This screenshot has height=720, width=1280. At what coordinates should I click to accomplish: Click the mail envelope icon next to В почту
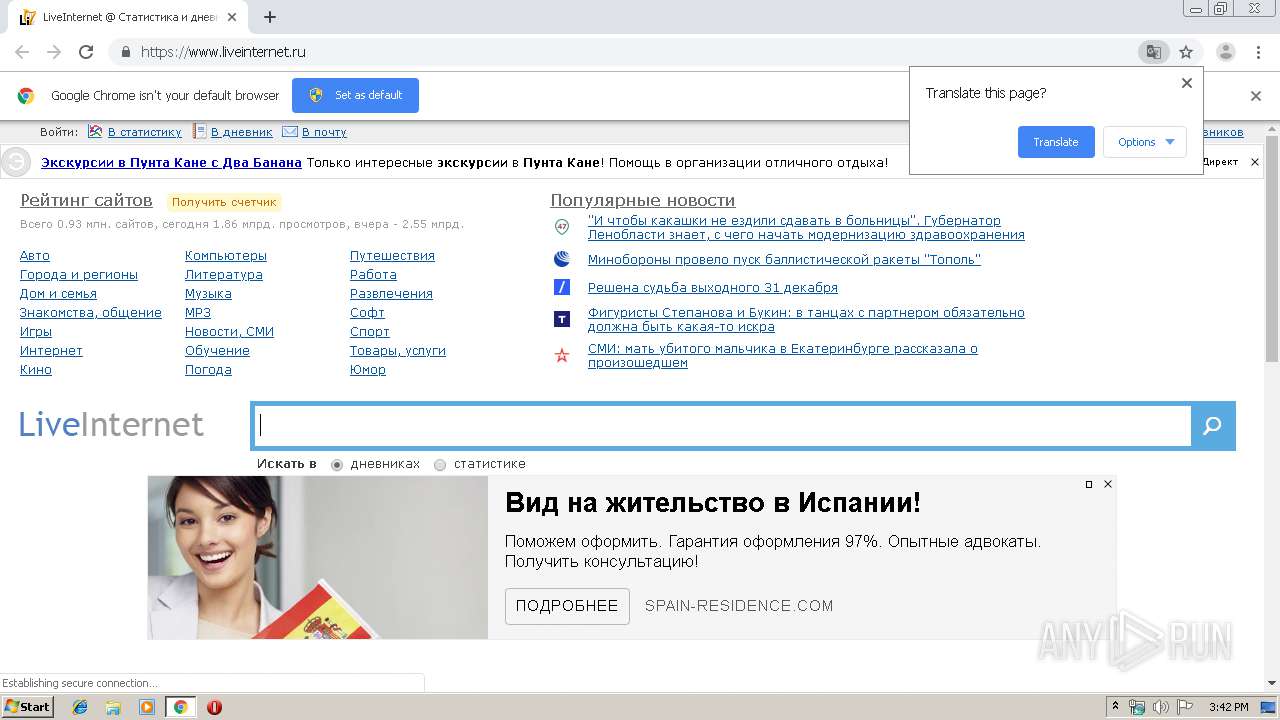point(290,131)
